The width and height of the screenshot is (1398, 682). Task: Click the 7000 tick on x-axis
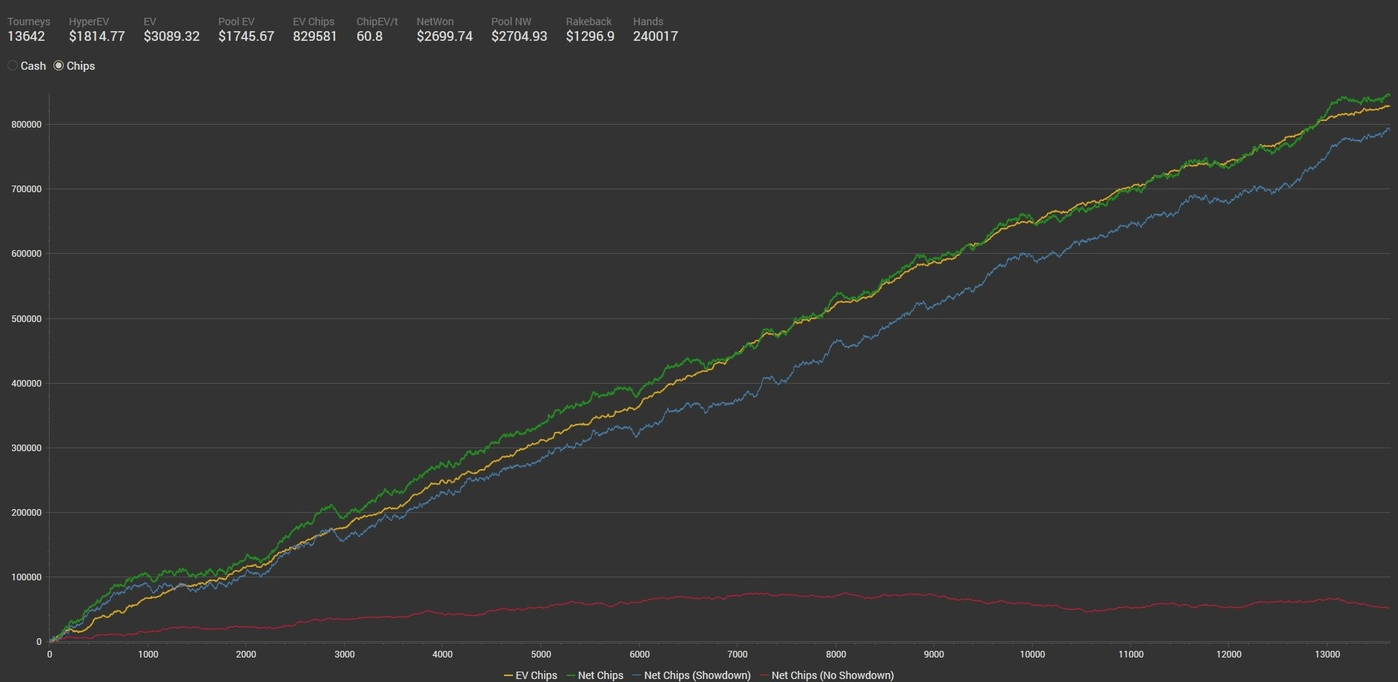pyautogui.click(x=737, y=655)
